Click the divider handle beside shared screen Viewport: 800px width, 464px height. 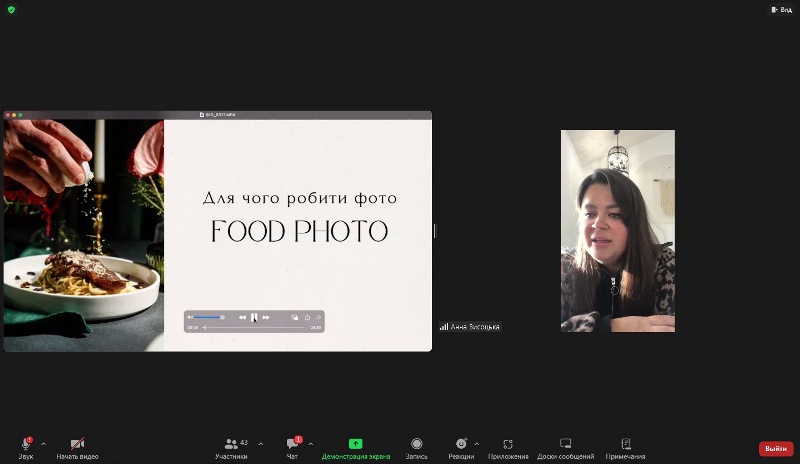pos(435,231)
